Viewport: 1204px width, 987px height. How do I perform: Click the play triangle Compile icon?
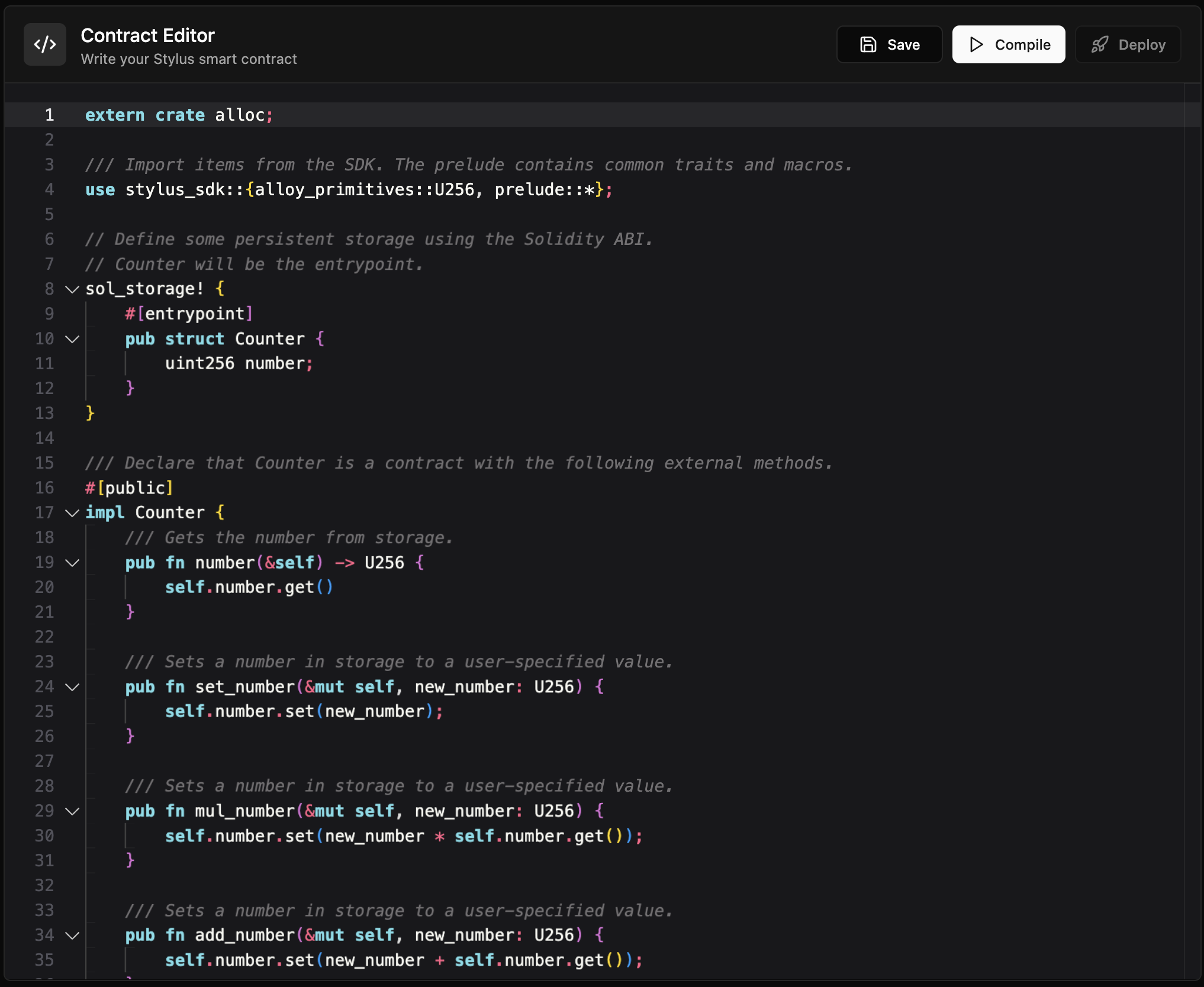(976, 44)
